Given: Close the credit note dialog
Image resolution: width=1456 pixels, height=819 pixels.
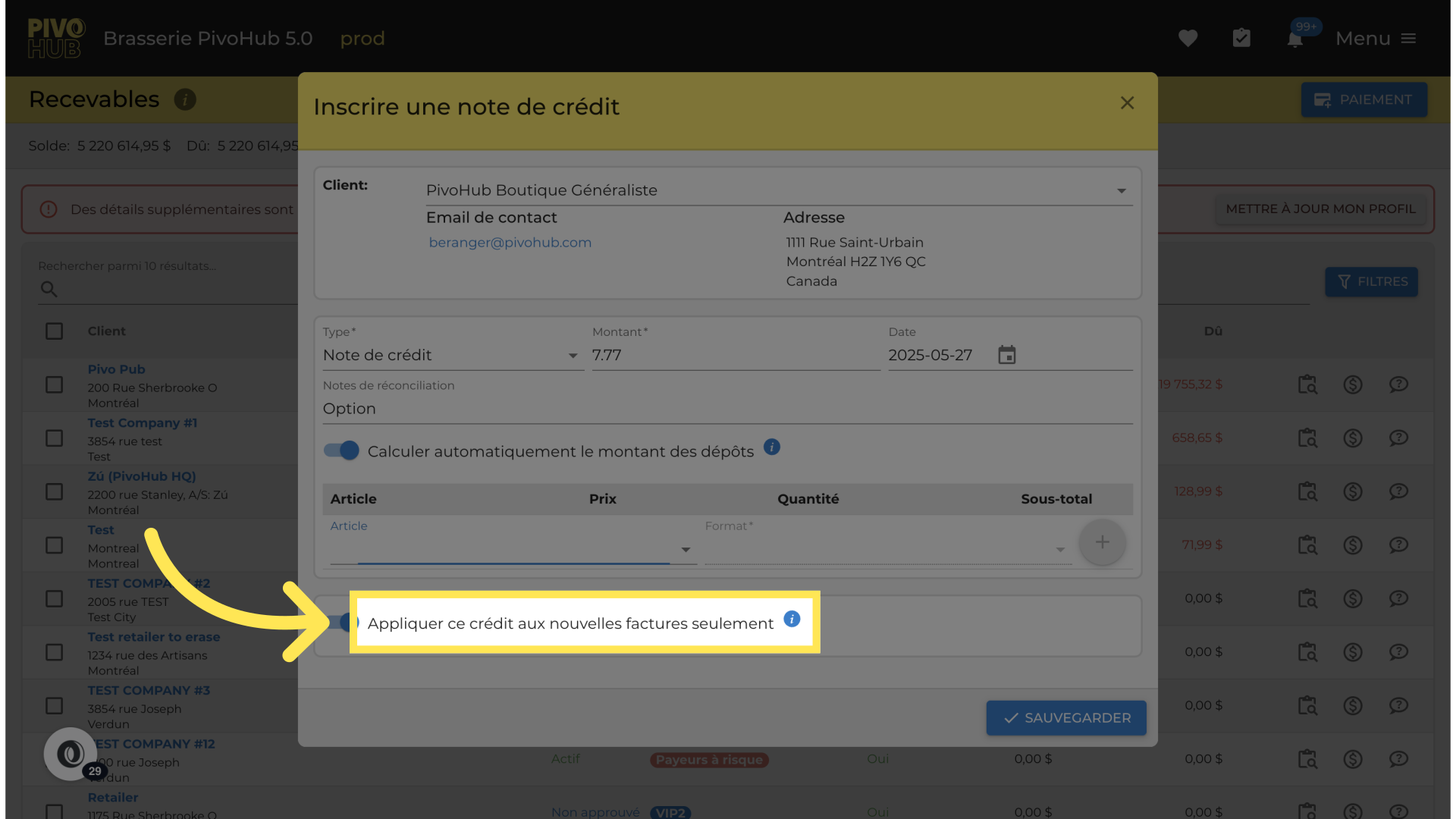Looking at the screenshot, I should click(1127, 103).
